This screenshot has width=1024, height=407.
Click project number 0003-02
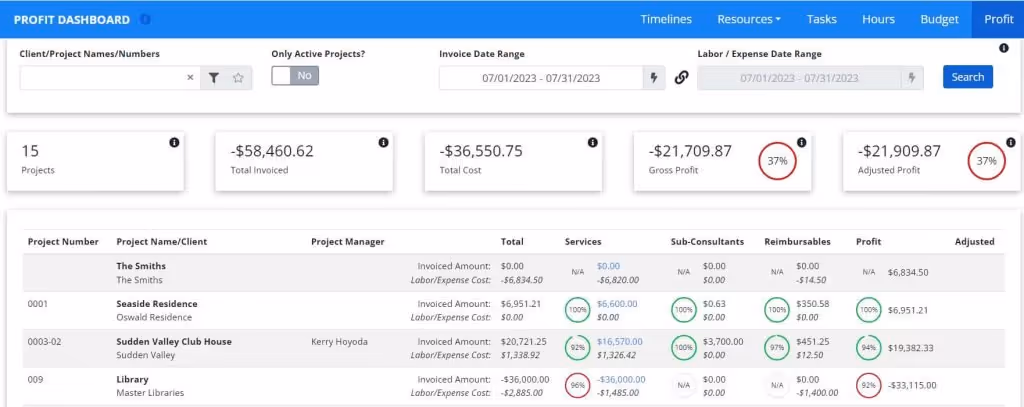tap(44, 342)
